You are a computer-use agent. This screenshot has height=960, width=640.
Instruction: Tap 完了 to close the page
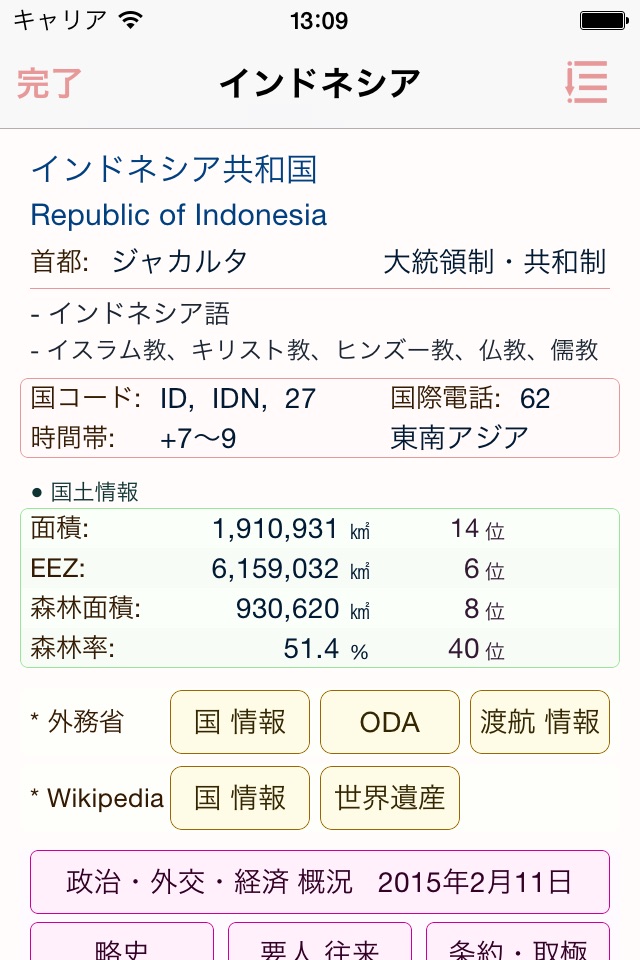49,84
